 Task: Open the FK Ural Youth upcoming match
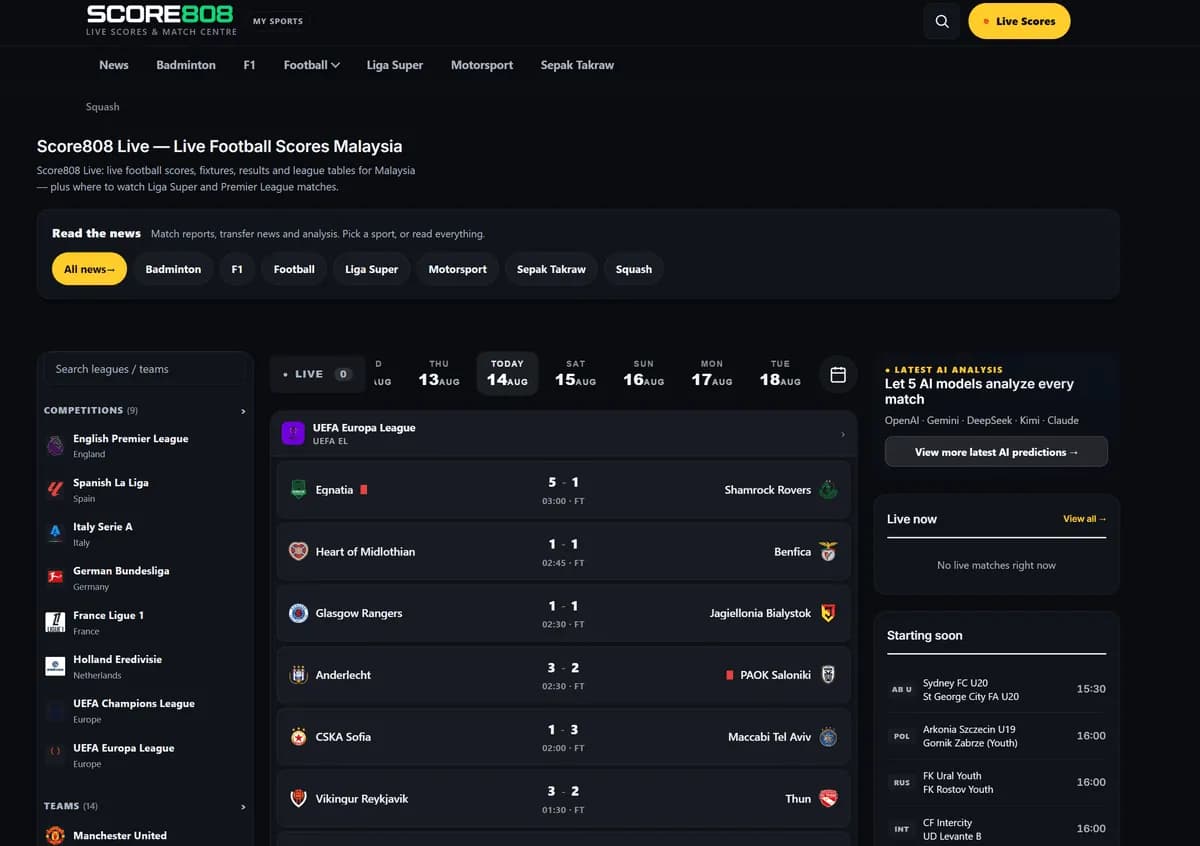click(x=996, y=782)
